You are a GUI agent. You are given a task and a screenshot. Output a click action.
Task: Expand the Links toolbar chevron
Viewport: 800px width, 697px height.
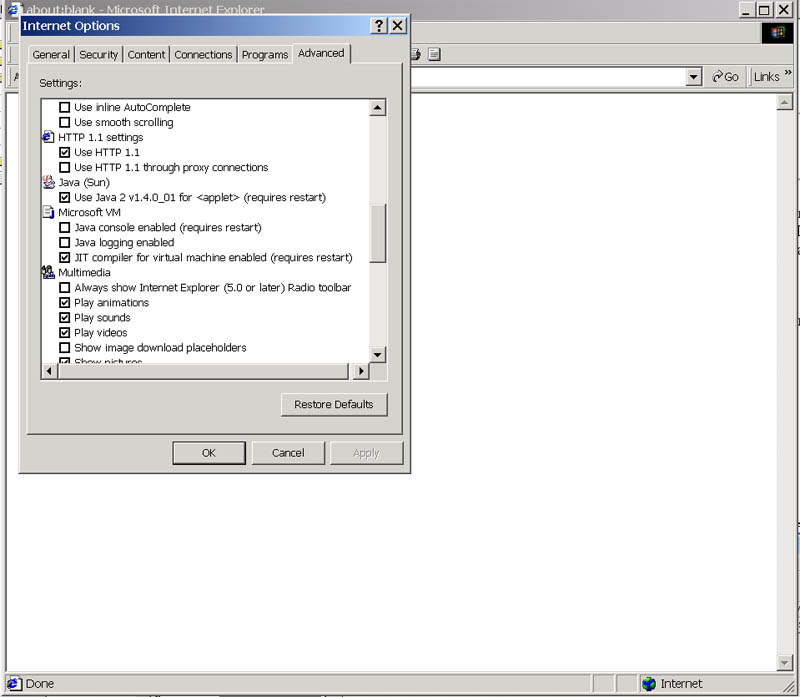coord(788,72)
